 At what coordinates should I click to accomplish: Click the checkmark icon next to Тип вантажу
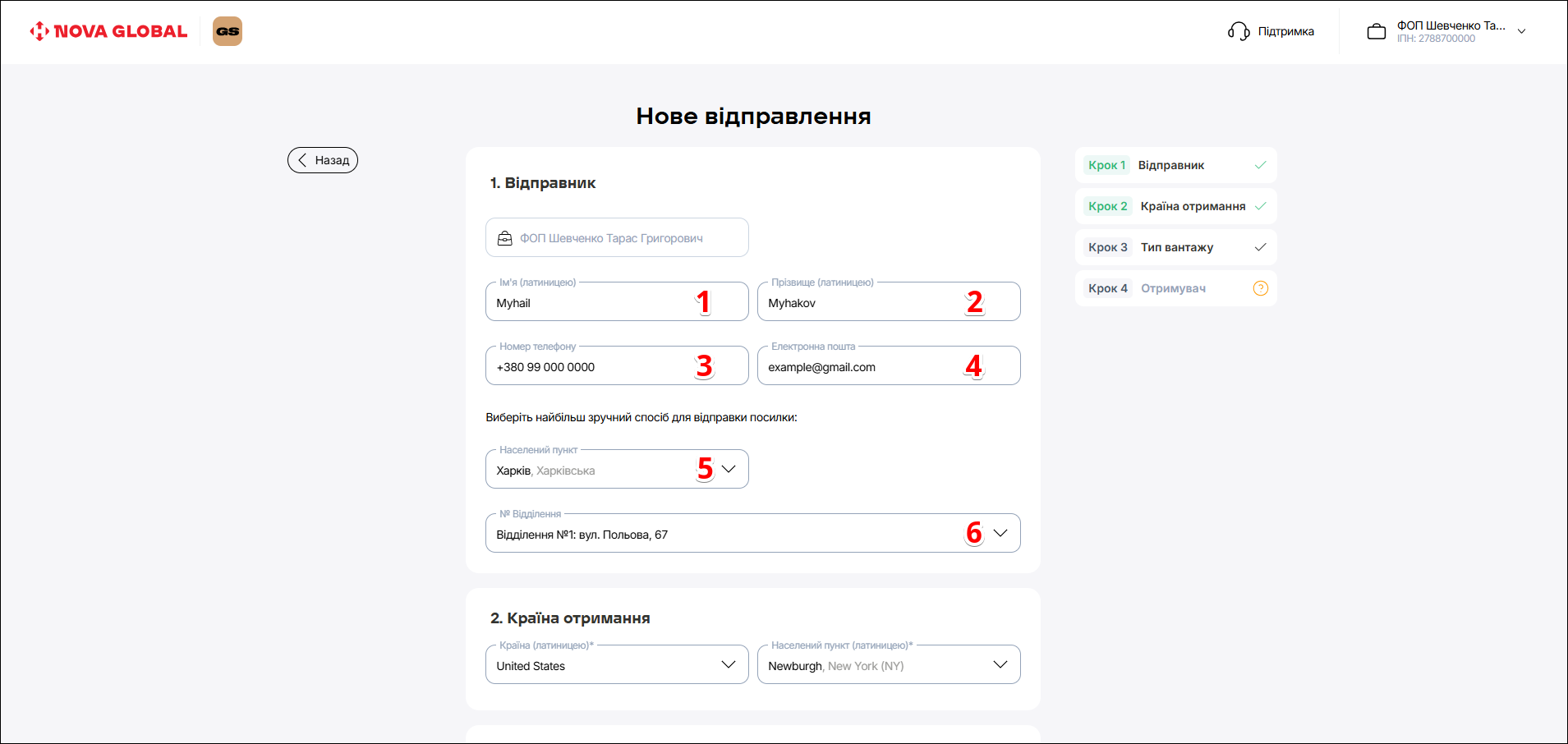[x=1260, y=247]
